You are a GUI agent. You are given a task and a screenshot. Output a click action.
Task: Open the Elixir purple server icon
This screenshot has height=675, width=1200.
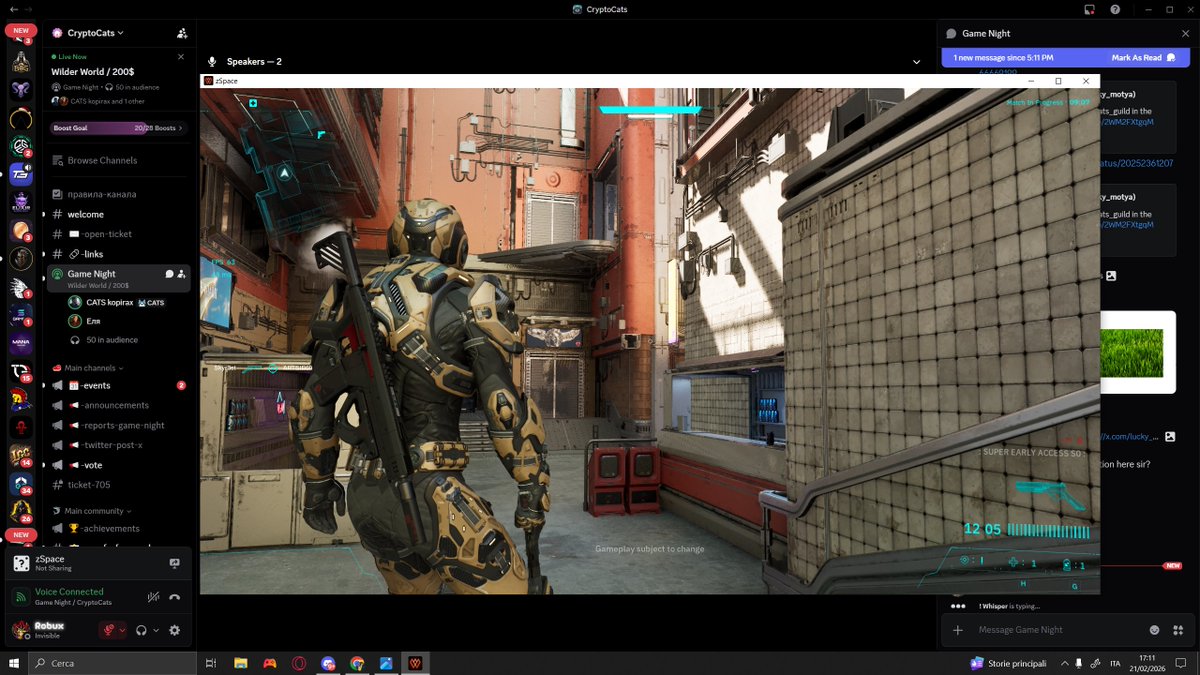tap(21, 202)
